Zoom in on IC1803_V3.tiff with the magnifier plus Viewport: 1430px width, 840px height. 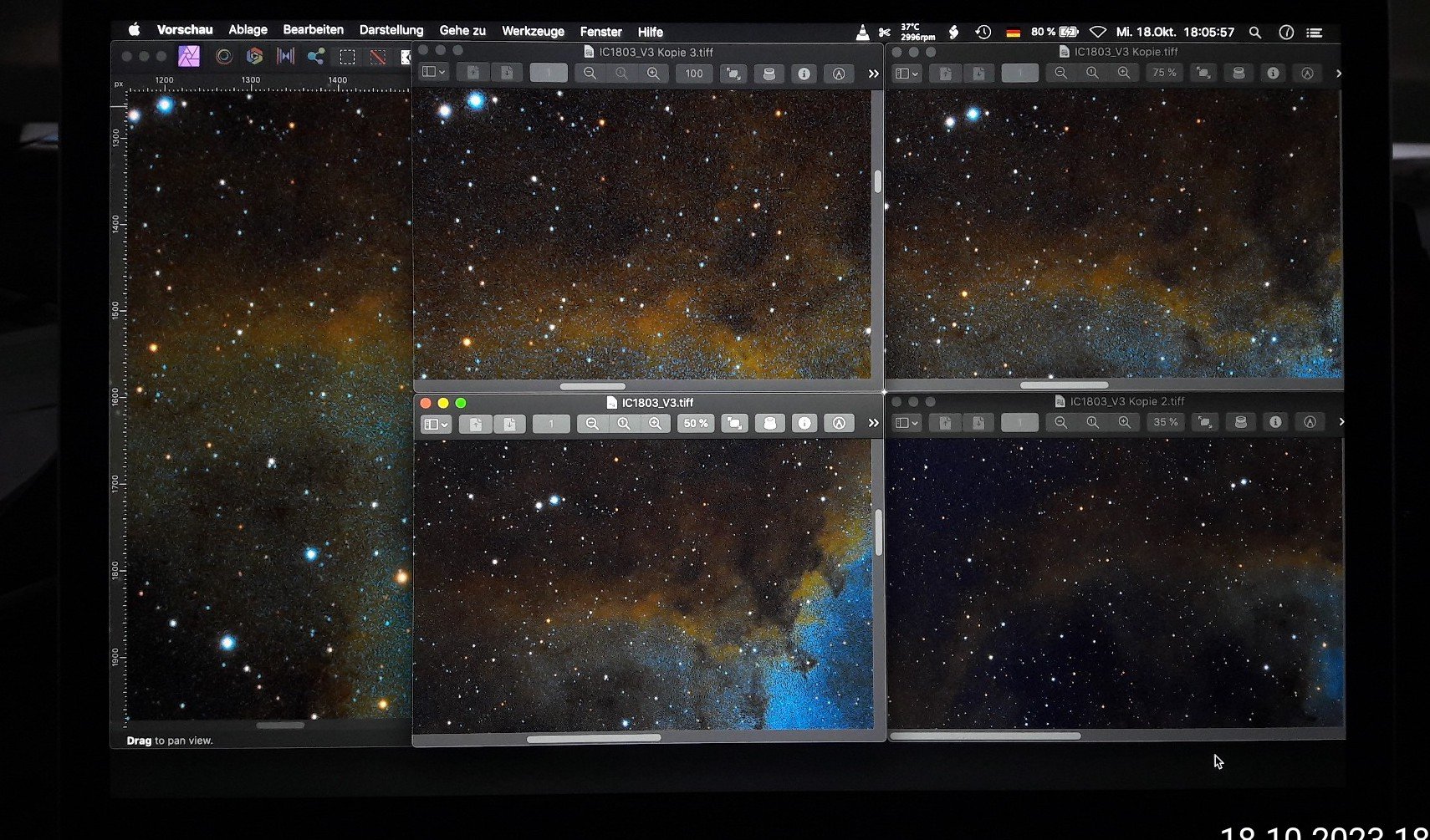click(x=656, y=423)
